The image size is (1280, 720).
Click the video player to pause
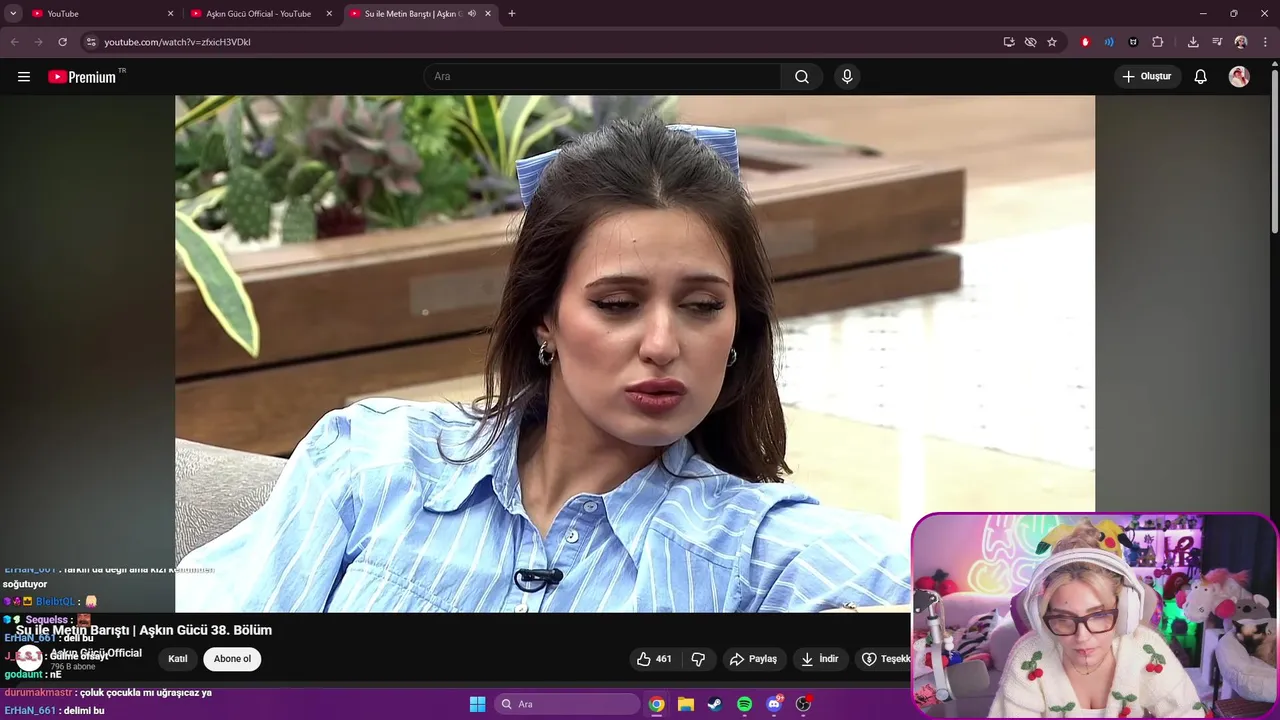pyautogui.click(x=635, y=354)
